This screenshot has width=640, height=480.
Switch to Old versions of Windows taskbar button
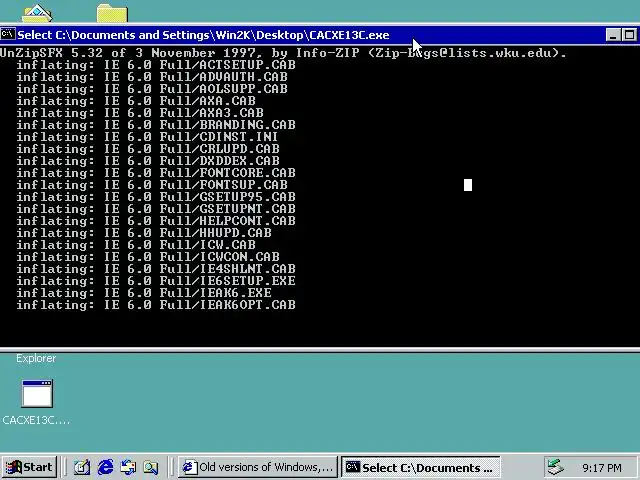(x=258, y=467)
